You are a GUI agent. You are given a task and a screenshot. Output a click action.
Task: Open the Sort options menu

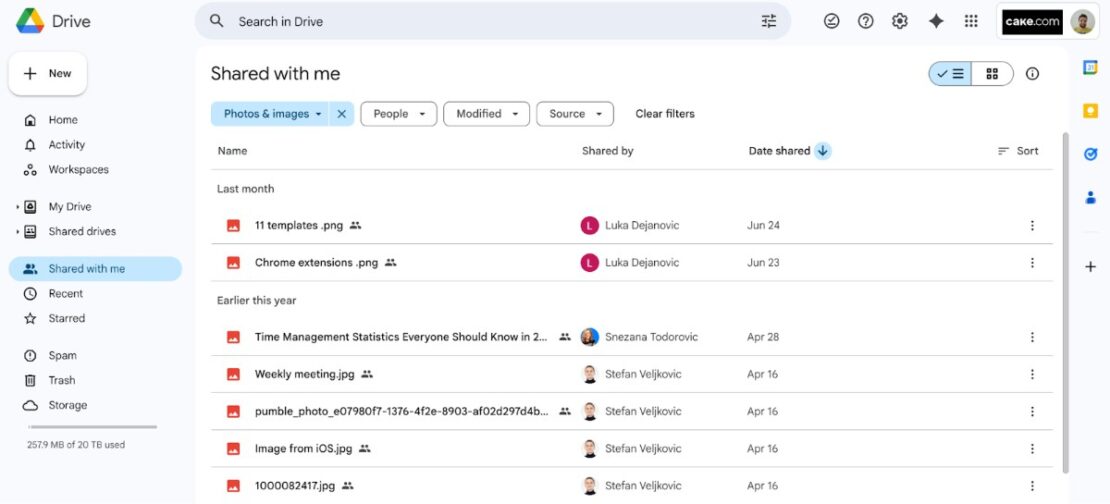tap(1017, 151)
